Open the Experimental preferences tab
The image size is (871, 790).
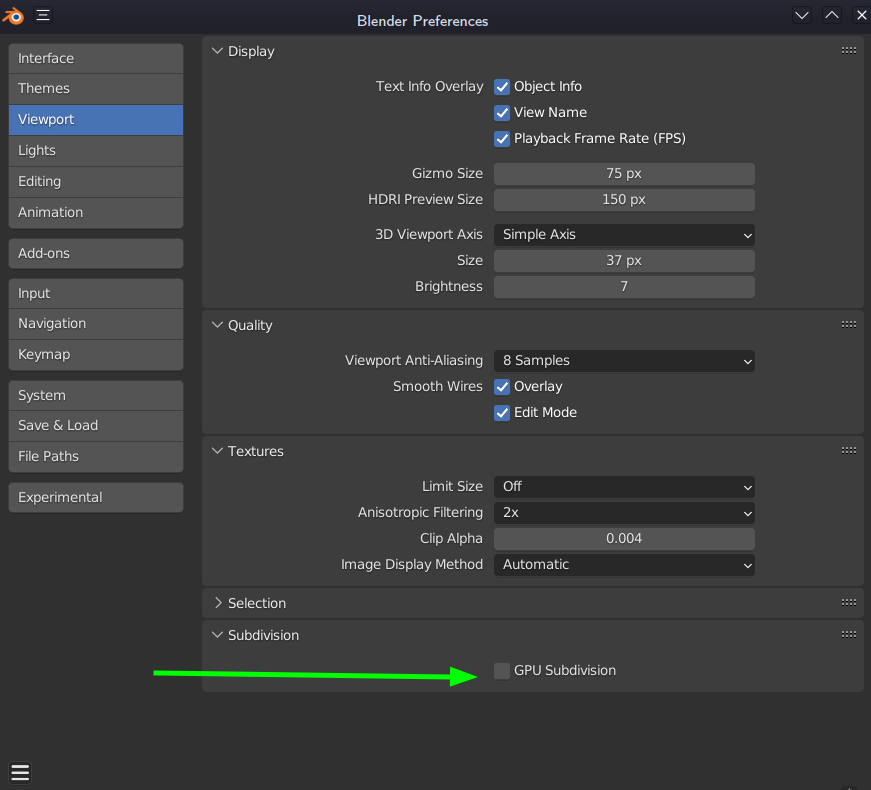[96, 497]
